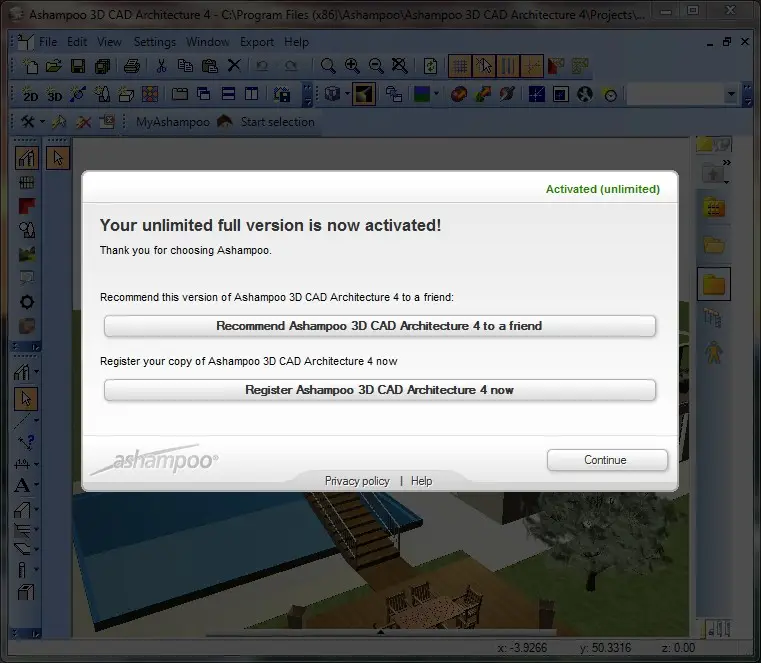Open the Export menu
Screen dimensions: 761x663
pos(257,42)
